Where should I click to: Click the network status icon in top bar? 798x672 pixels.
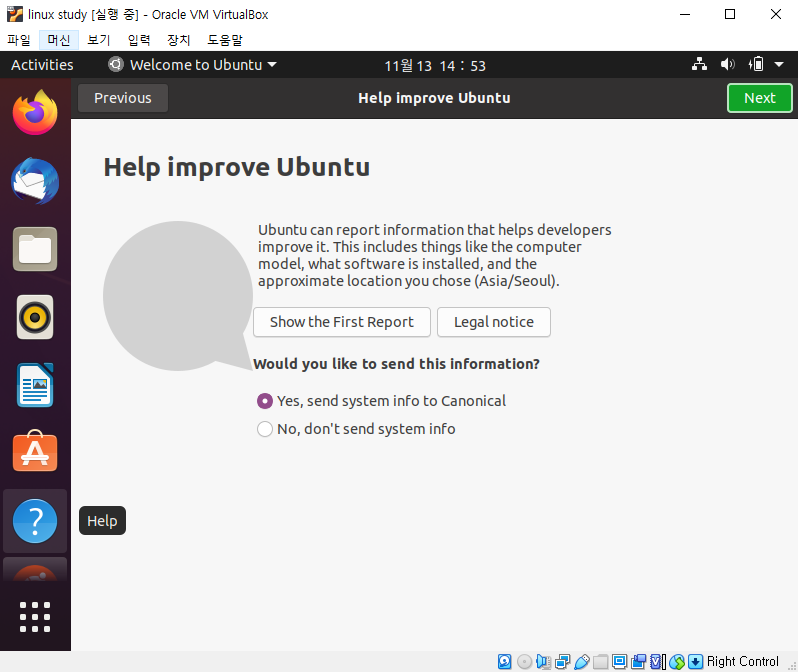coord(699,65)
